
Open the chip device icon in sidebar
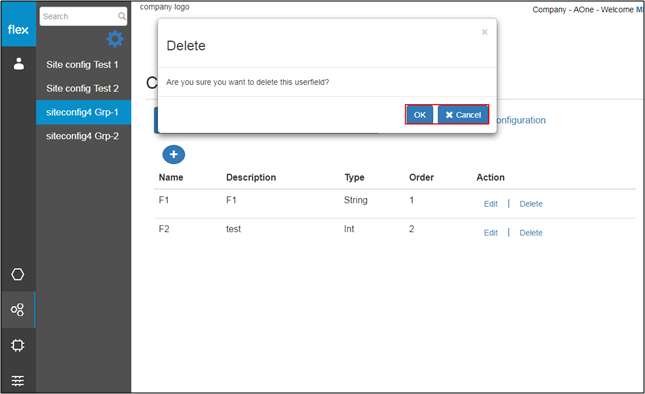(18, 345)
